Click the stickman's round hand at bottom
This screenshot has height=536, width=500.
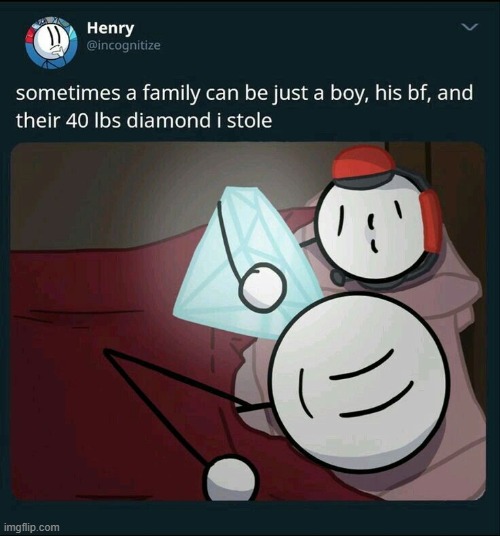point(231,479)
